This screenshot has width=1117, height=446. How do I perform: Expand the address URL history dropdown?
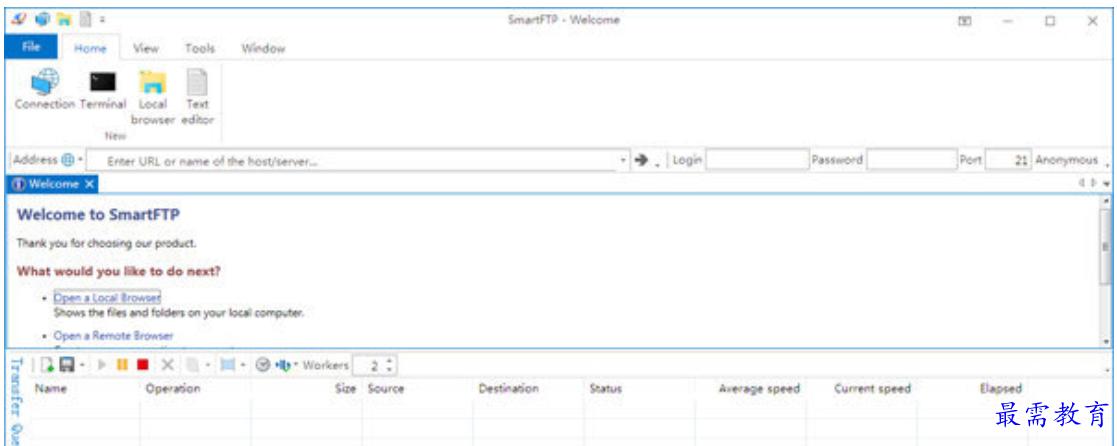pyautogui.click(x=624, y=160)
